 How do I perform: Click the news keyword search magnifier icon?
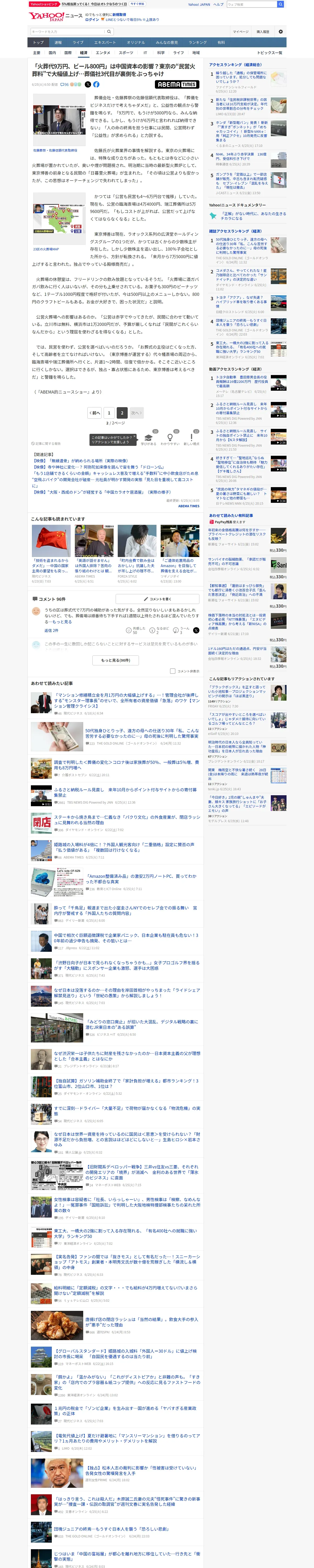(x=109, y=32)
